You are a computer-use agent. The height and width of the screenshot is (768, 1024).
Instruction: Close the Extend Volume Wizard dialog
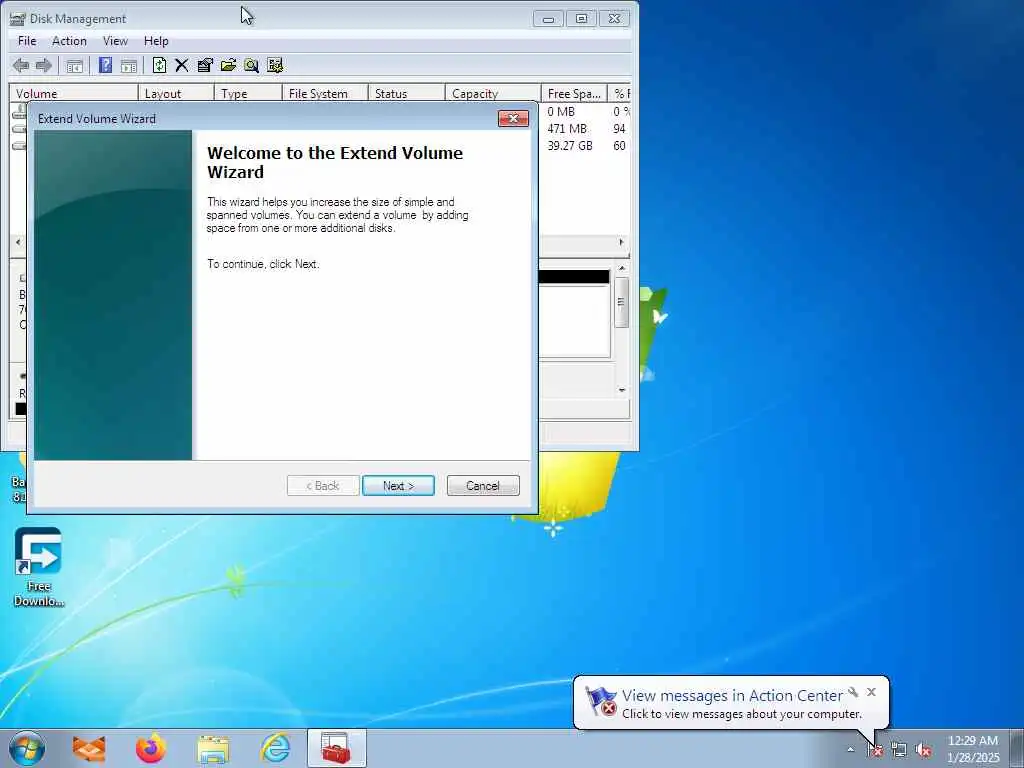513,118
